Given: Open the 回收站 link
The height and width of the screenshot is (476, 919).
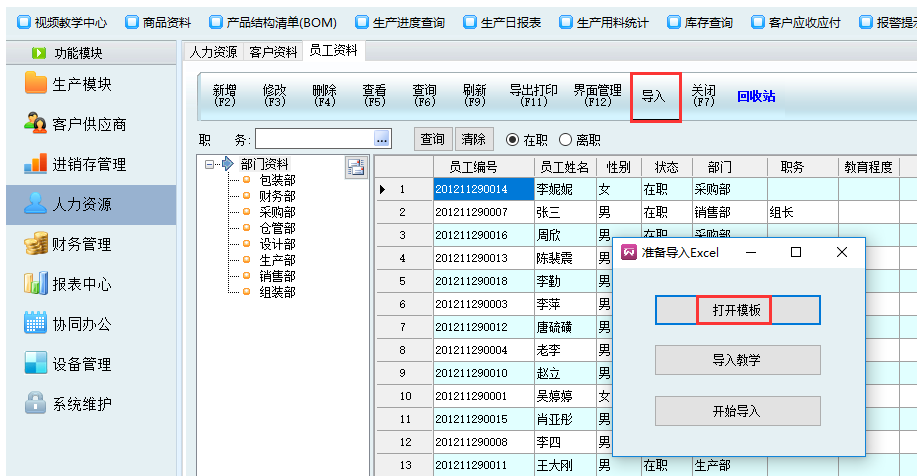Looking at the screenshot, I should [756, 97].
